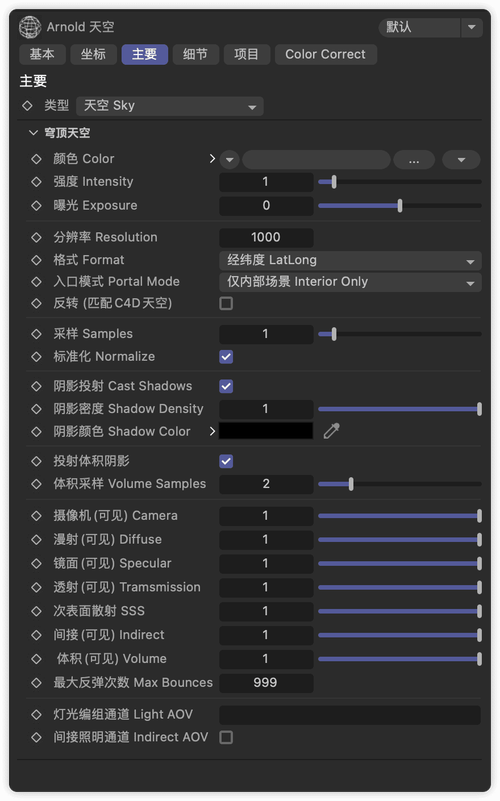Open 格式 Format 经纬度 LatLong dropdown
This screenshot has width=500, height=801.
pos(350,261)
